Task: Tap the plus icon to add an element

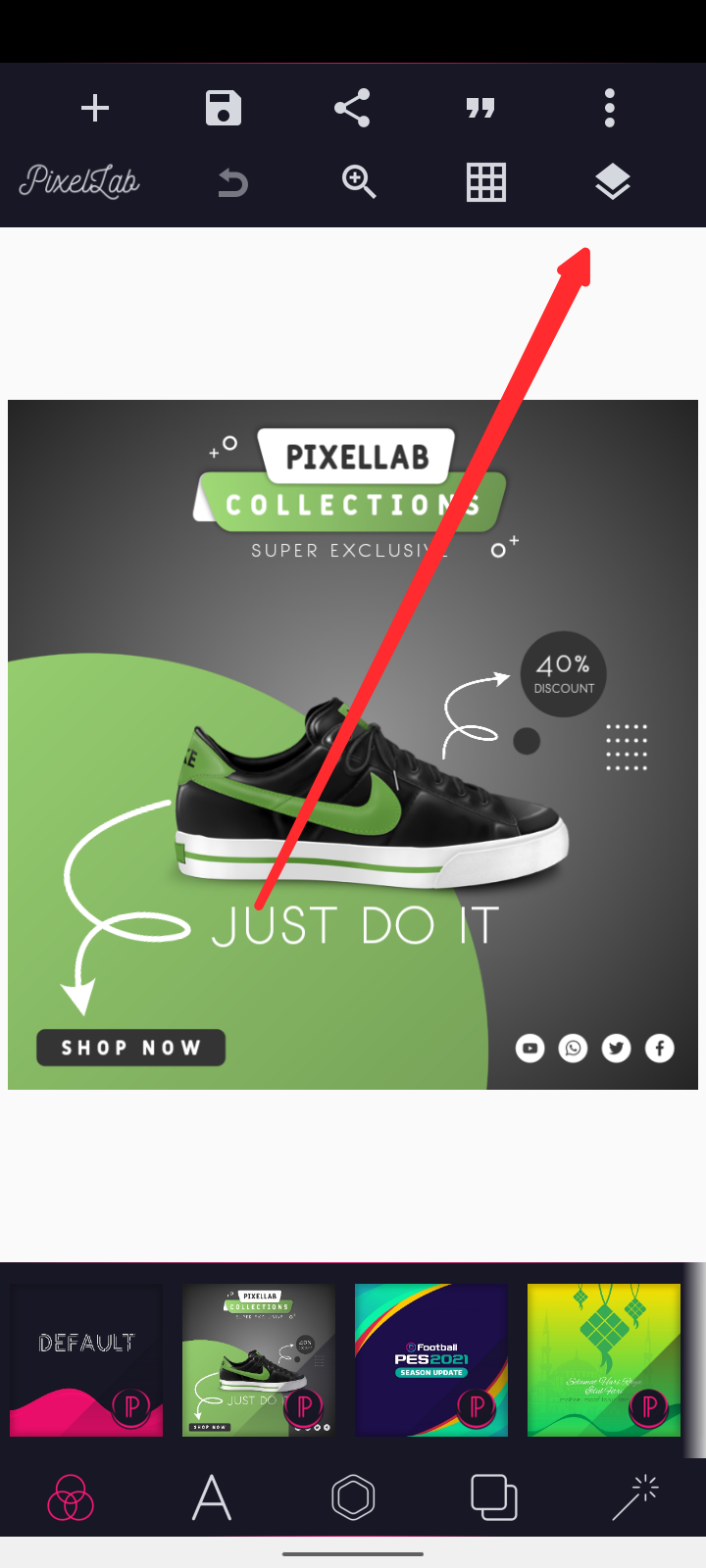Action: pyautogui.click(x=95, y=108)
